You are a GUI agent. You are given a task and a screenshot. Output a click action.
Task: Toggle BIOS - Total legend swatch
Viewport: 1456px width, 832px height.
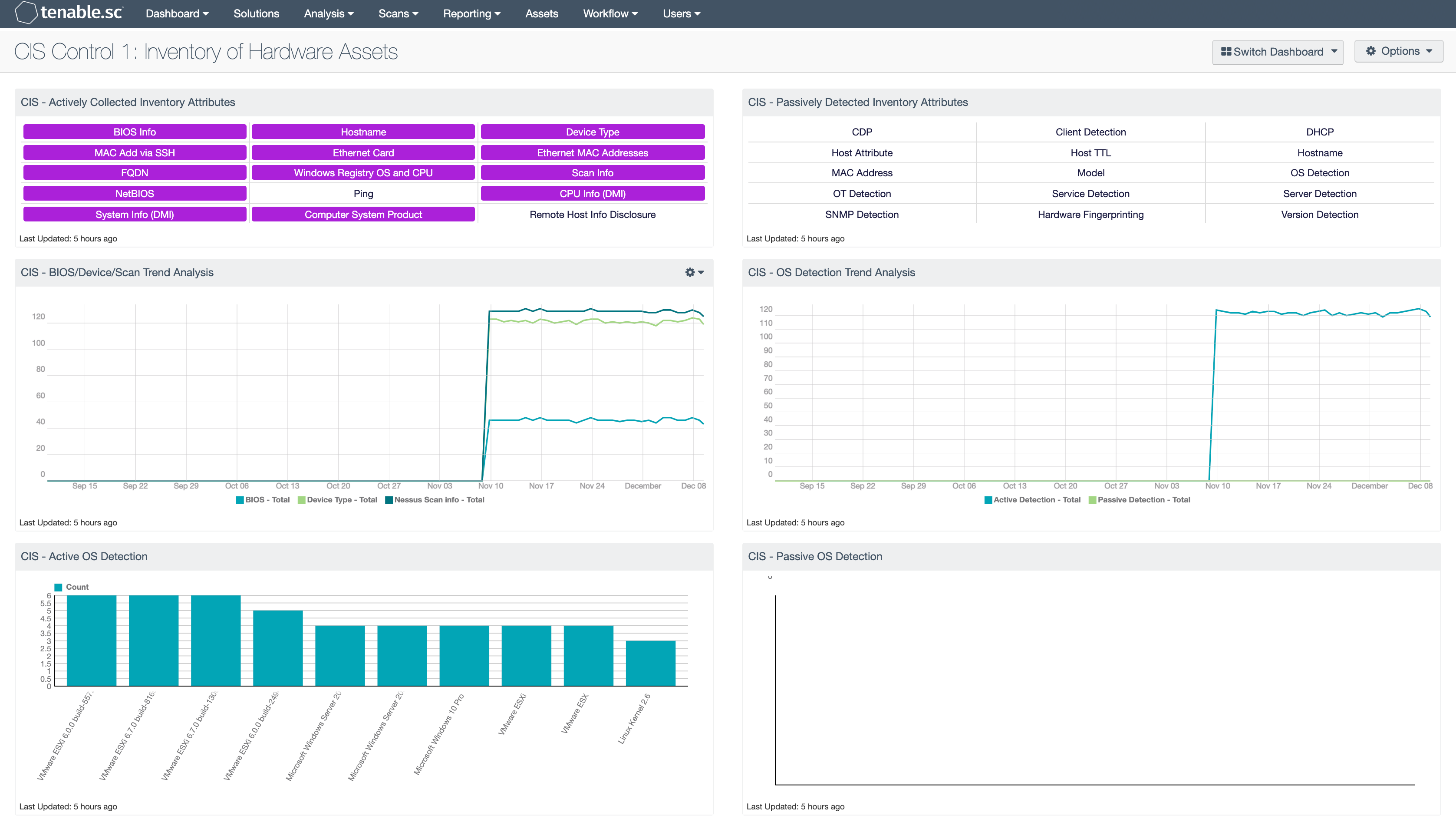pyautogui.click(x=240, y=500)
